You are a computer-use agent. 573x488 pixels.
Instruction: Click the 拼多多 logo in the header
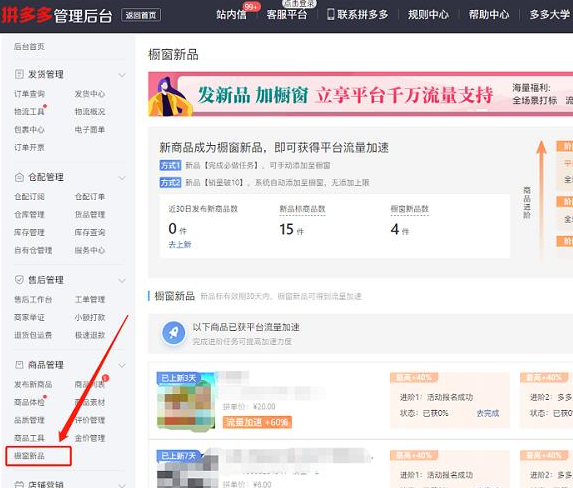[x=26, y=15]
